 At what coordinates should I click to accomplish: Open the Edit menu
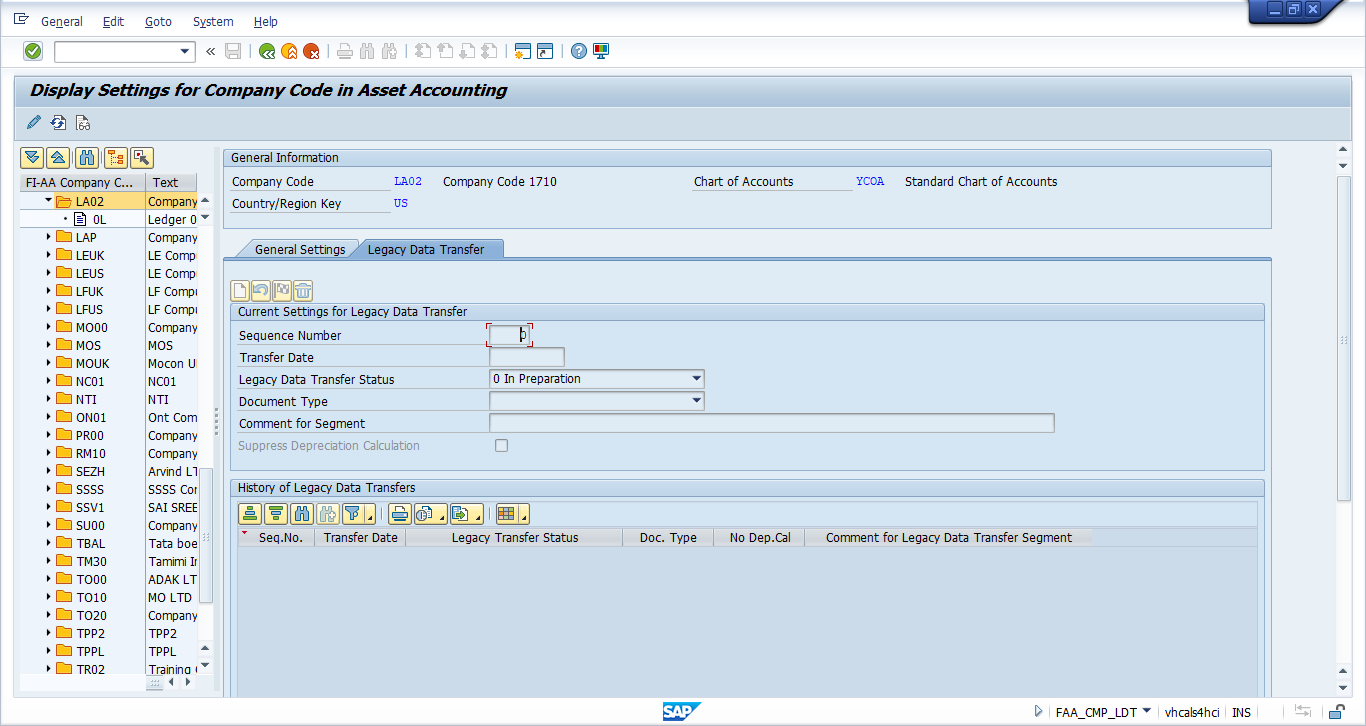click(x=113, y=21)
